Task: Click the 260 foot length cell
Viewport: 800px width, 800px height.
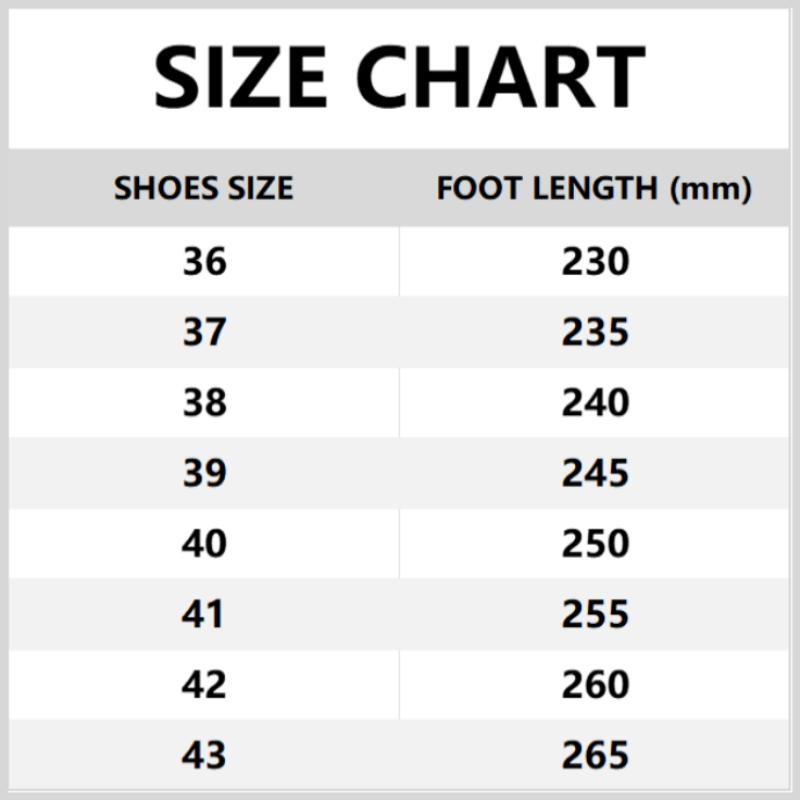Action: pyautogui.click(x=595, y=685)
